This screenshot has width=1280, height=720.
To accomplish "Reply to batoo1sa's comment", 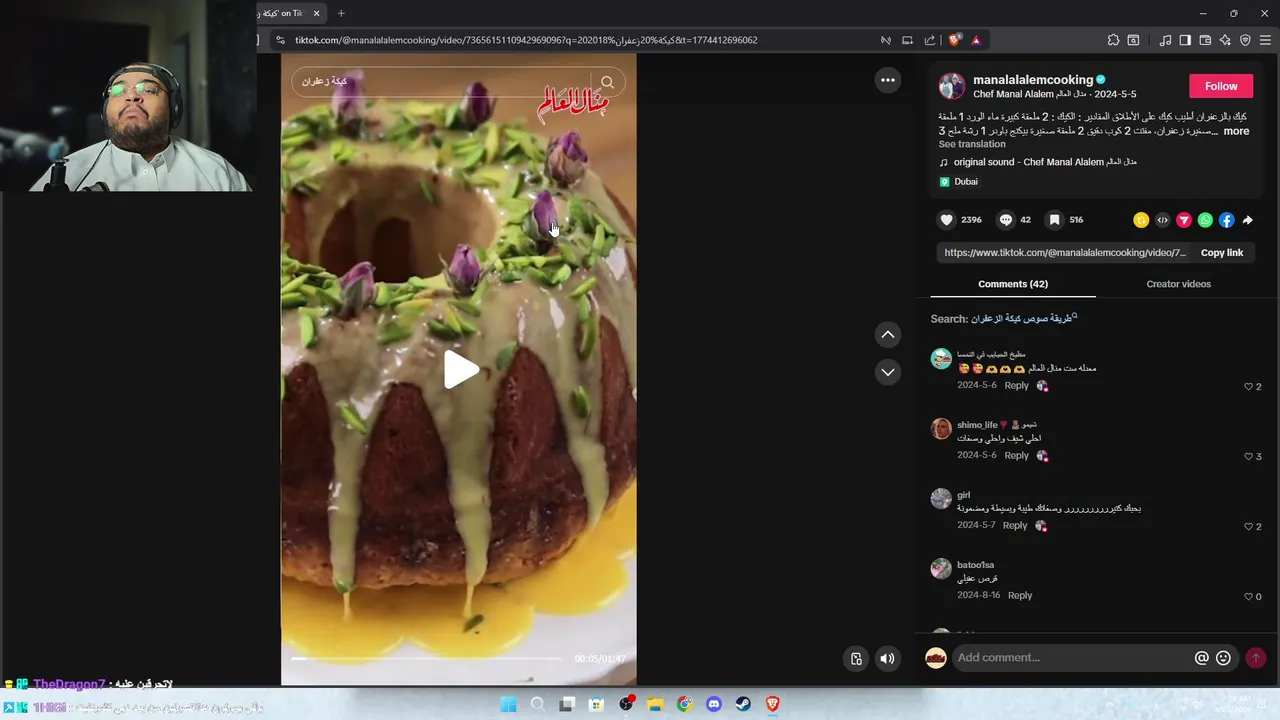I will tap(1020, 595).
